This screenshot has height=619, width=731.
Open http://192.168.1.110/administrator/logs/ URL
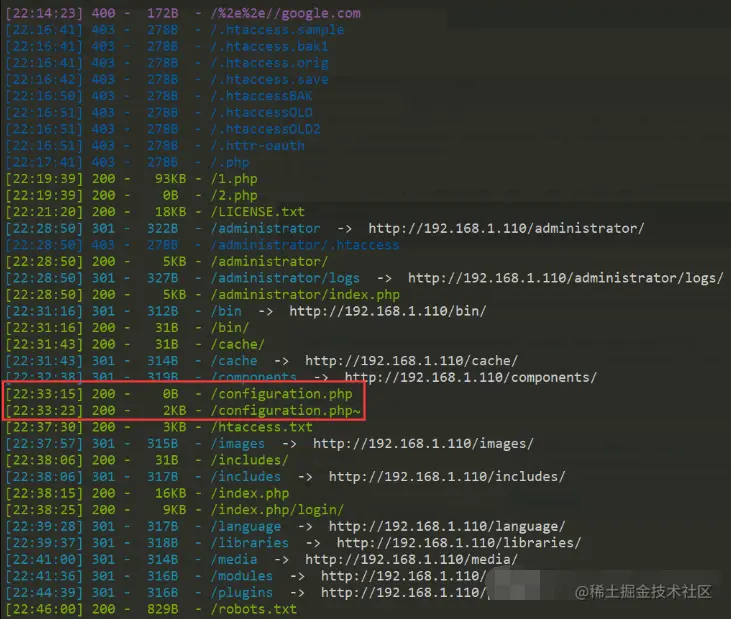565,278
